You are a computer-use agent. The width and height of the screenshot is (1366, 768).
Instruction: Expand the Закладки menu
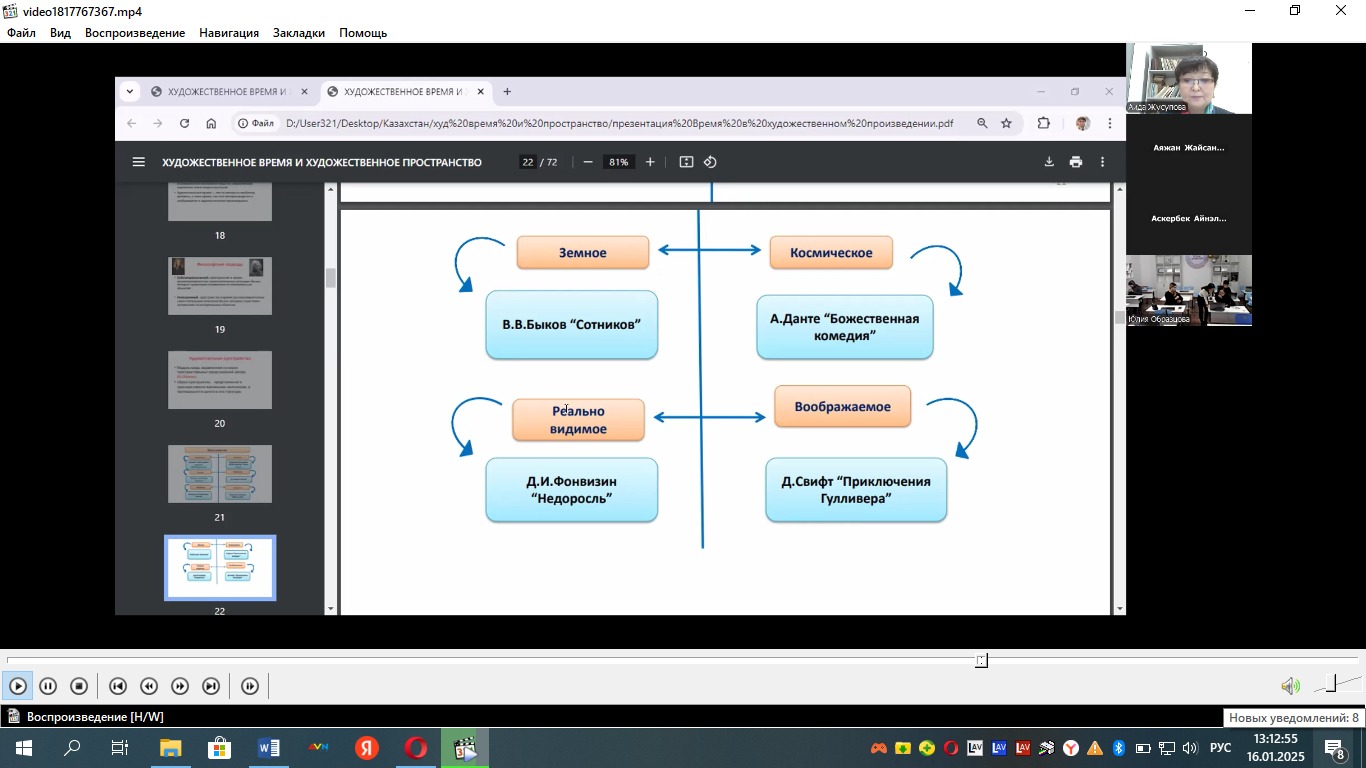point(299,33)
